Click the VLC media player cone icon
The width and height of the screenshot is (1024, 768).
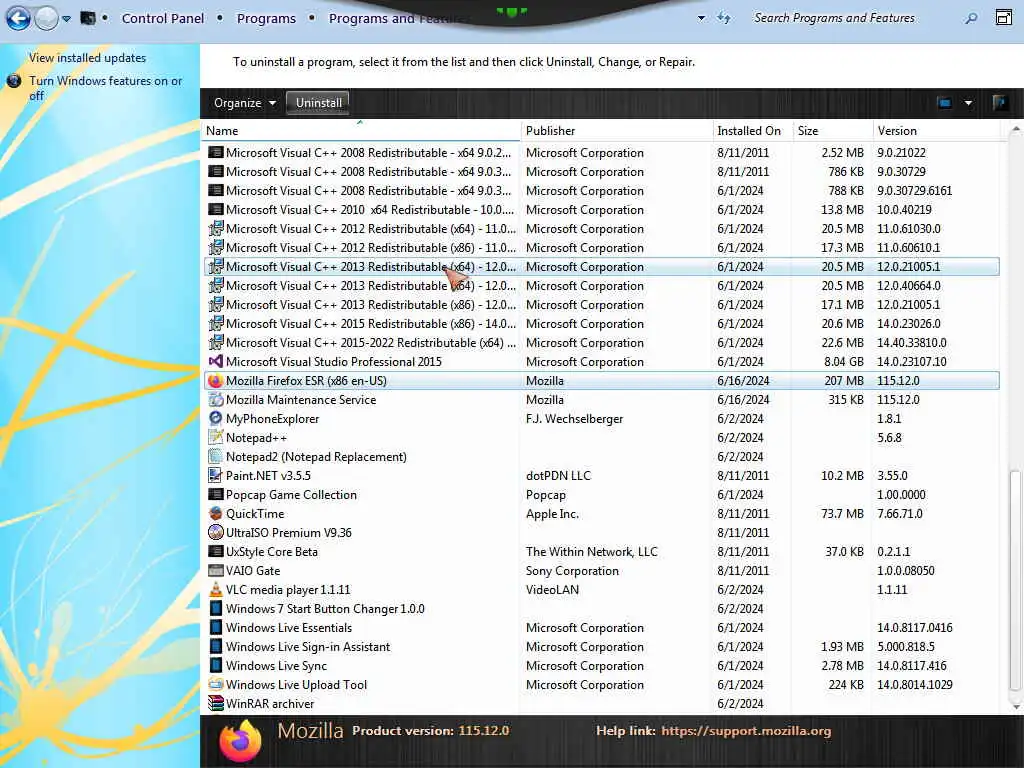point(216,589)
